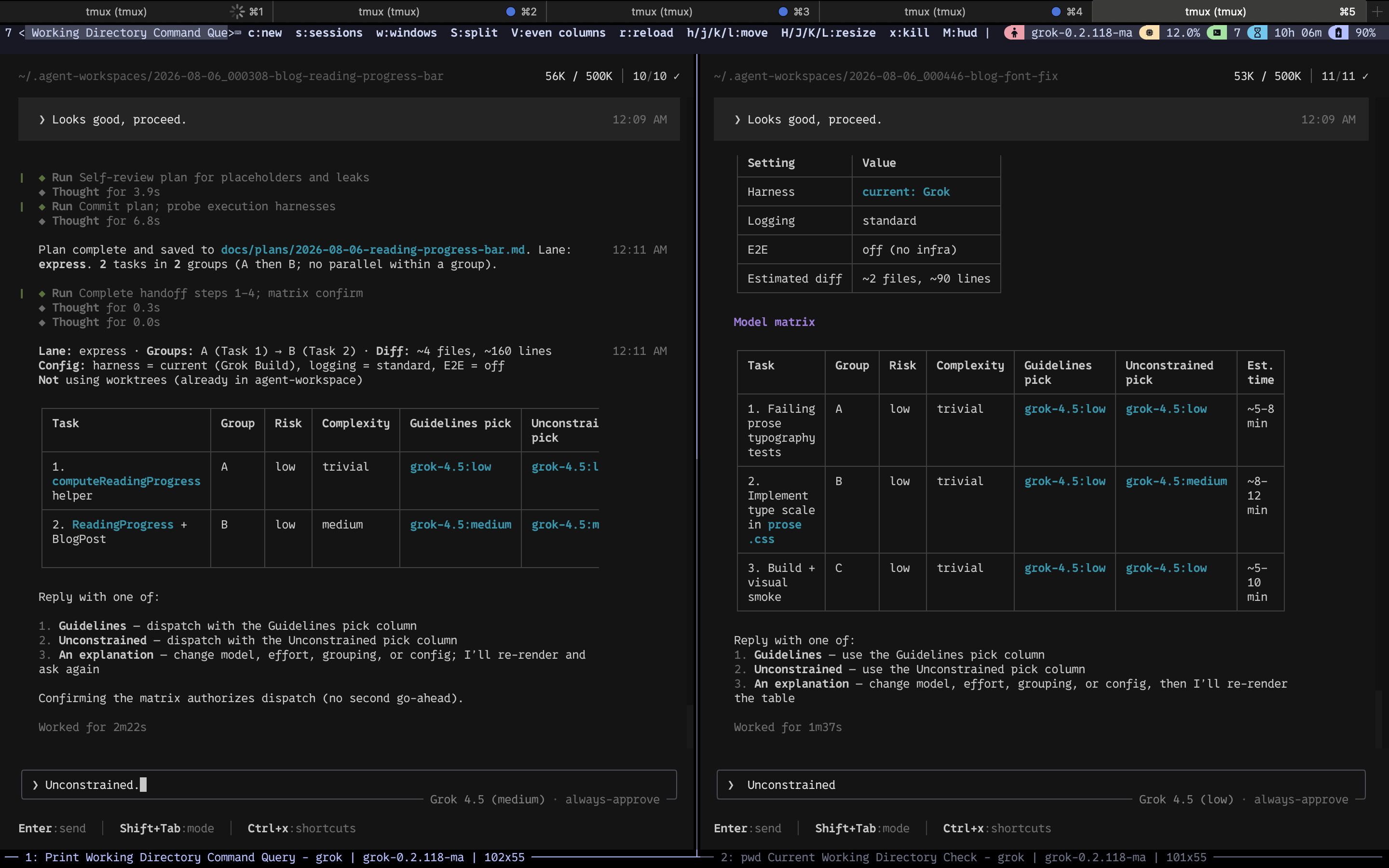Click the blue activity dot on tab ⌘2
1389x868 pixels.
510,12
